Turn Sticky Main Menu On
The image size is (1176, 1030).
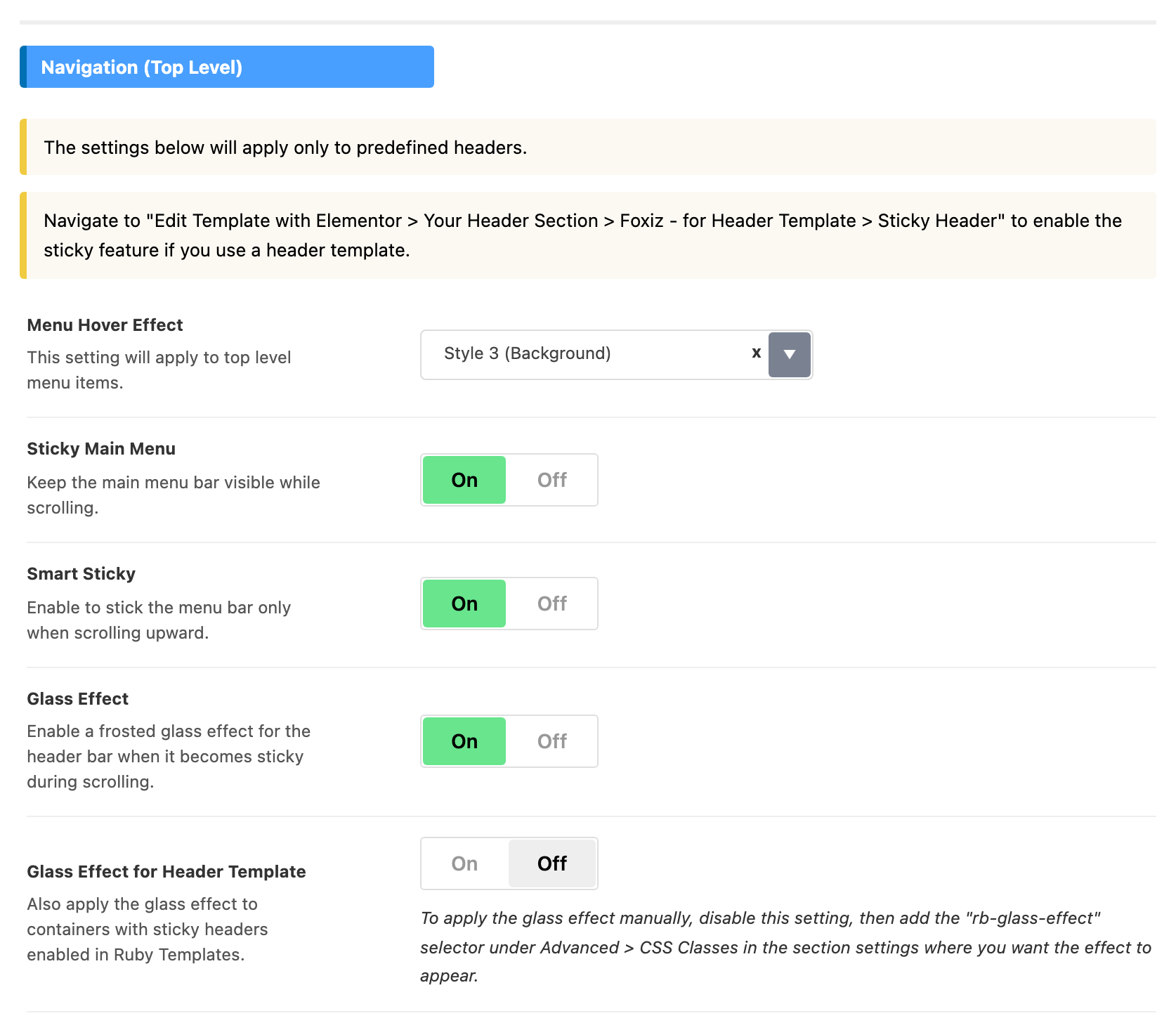[464, 480]
